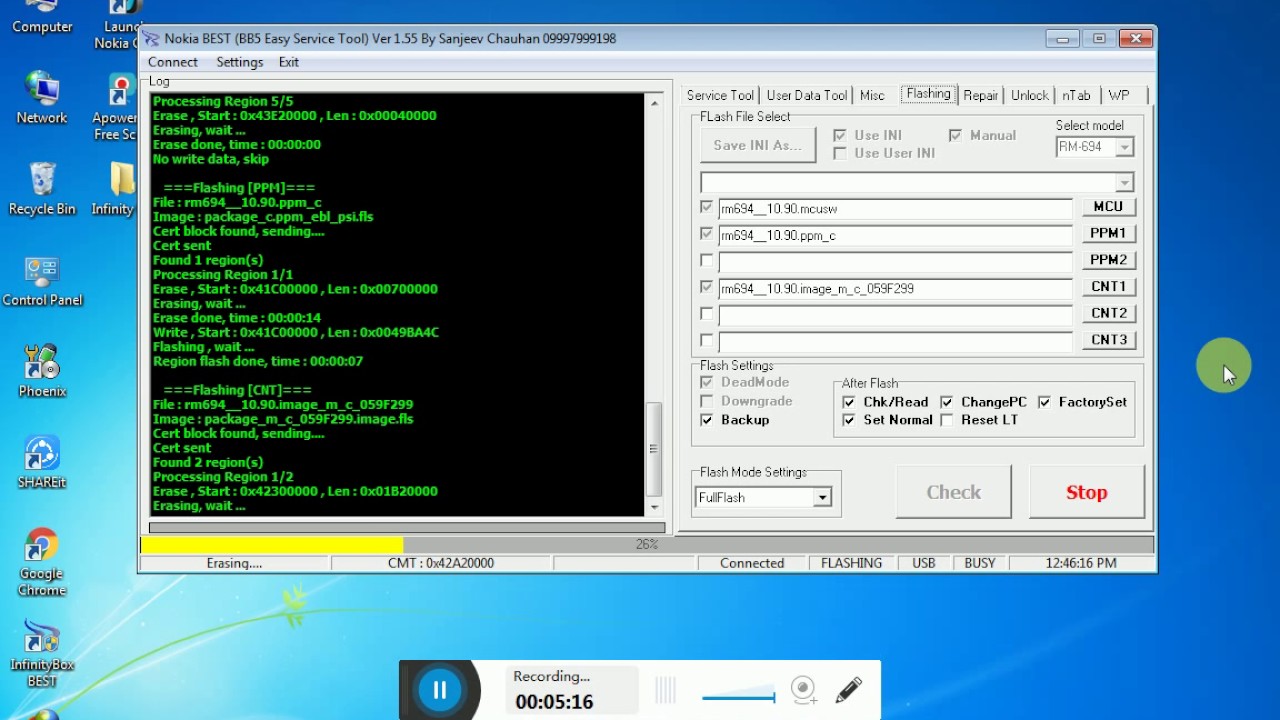Click the rm694__10.90.mcusw file field
1280x720 pixels.
coord(895,209)
